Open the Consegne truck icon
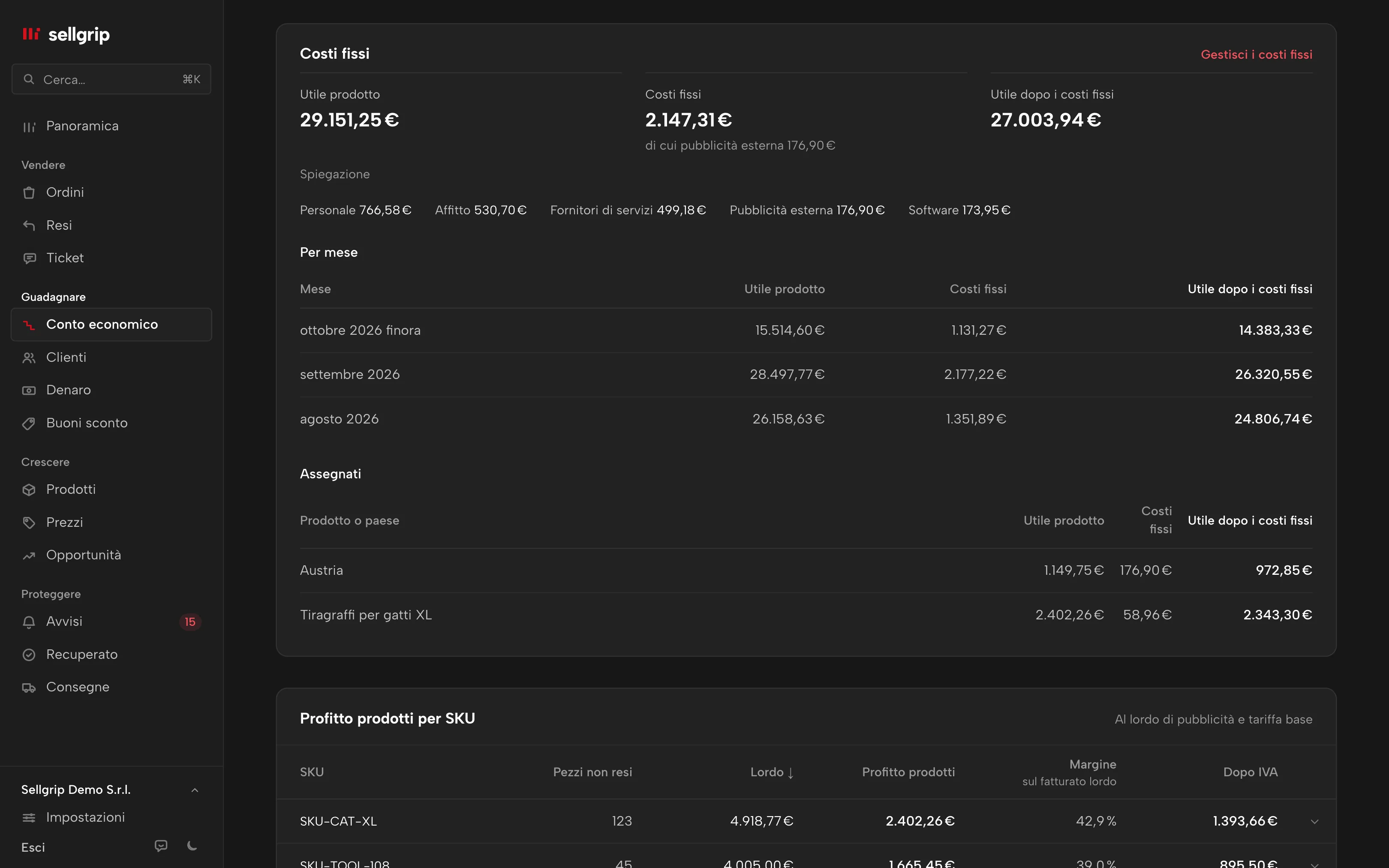This screenshot has height=868, width=1389. (x=29, y=688)
